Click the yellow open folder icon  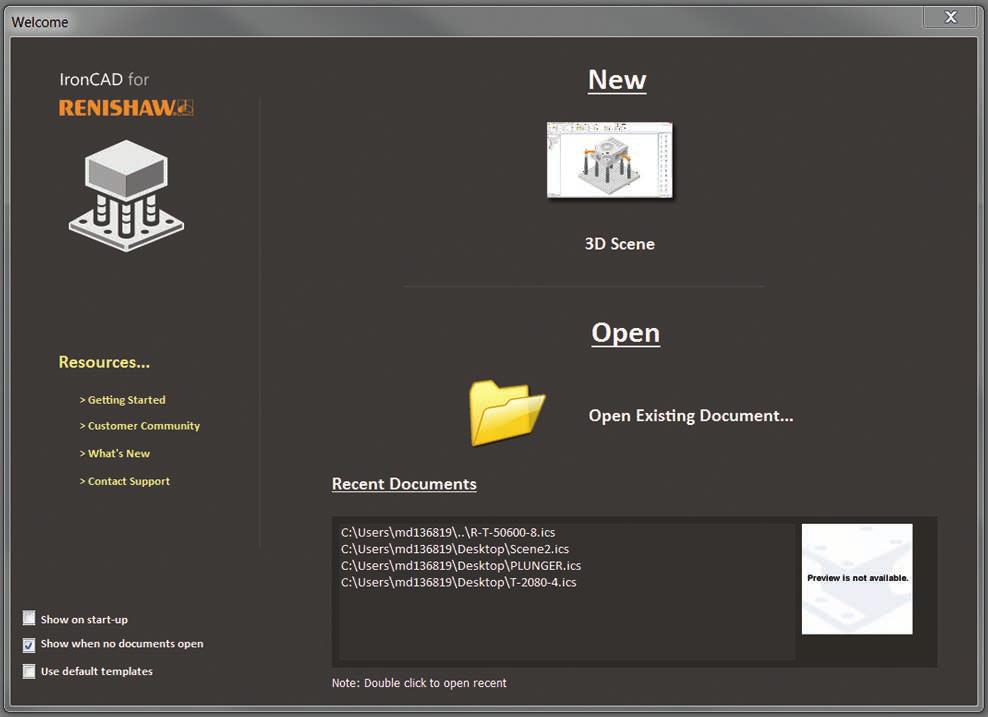click(x=507, y=413)
